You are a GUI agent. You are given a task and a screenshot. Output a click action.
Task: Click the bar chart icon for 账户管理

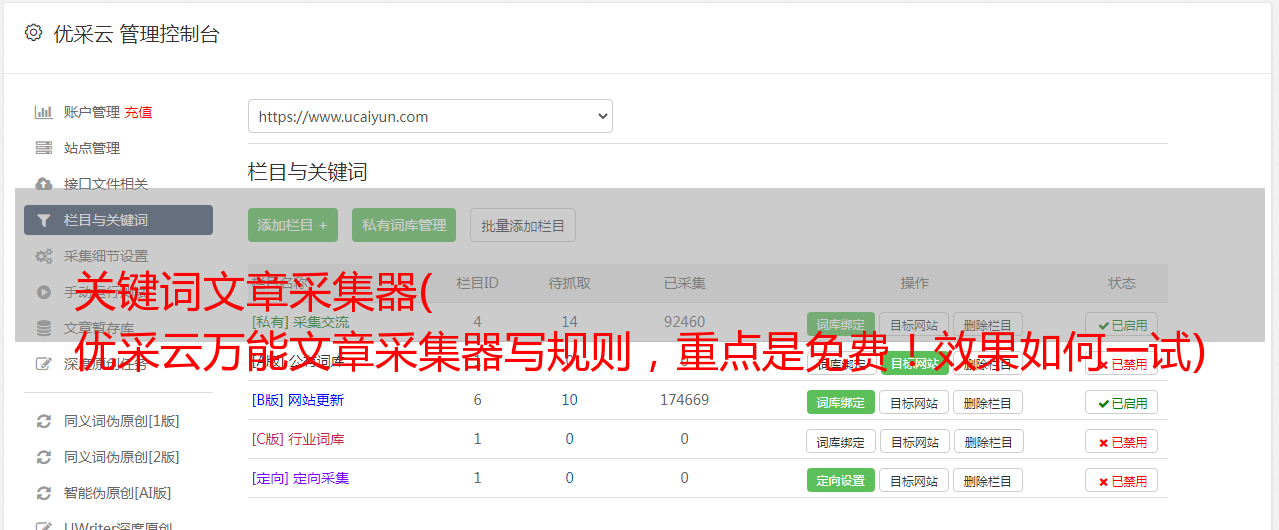[x=44, y=112]
